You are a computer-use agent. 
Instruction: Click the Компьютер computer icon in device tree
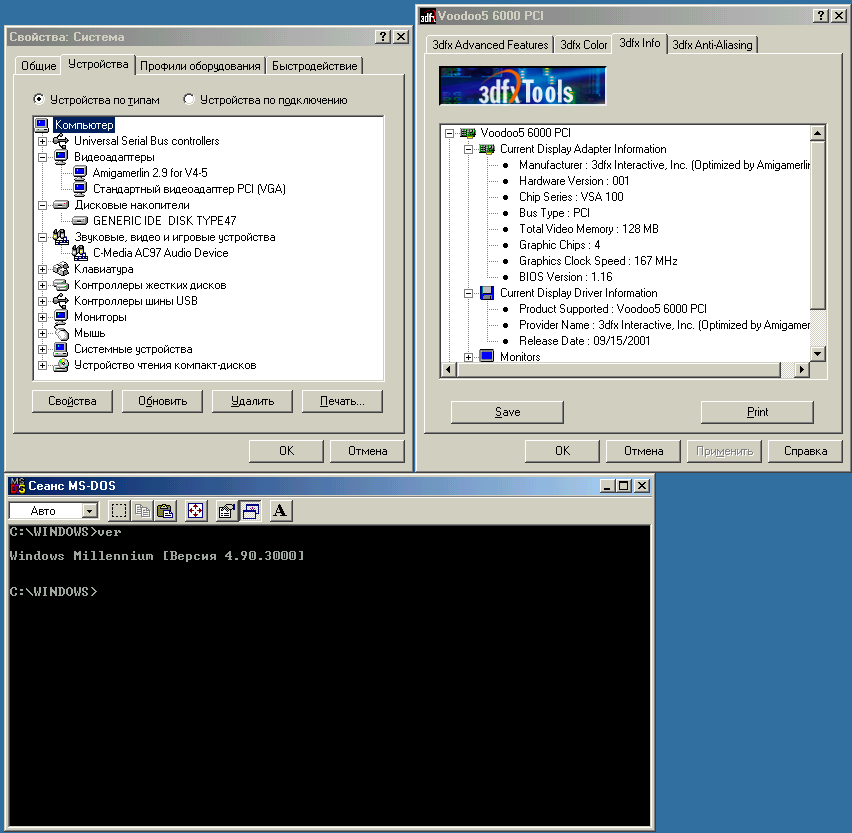point(42,125)
